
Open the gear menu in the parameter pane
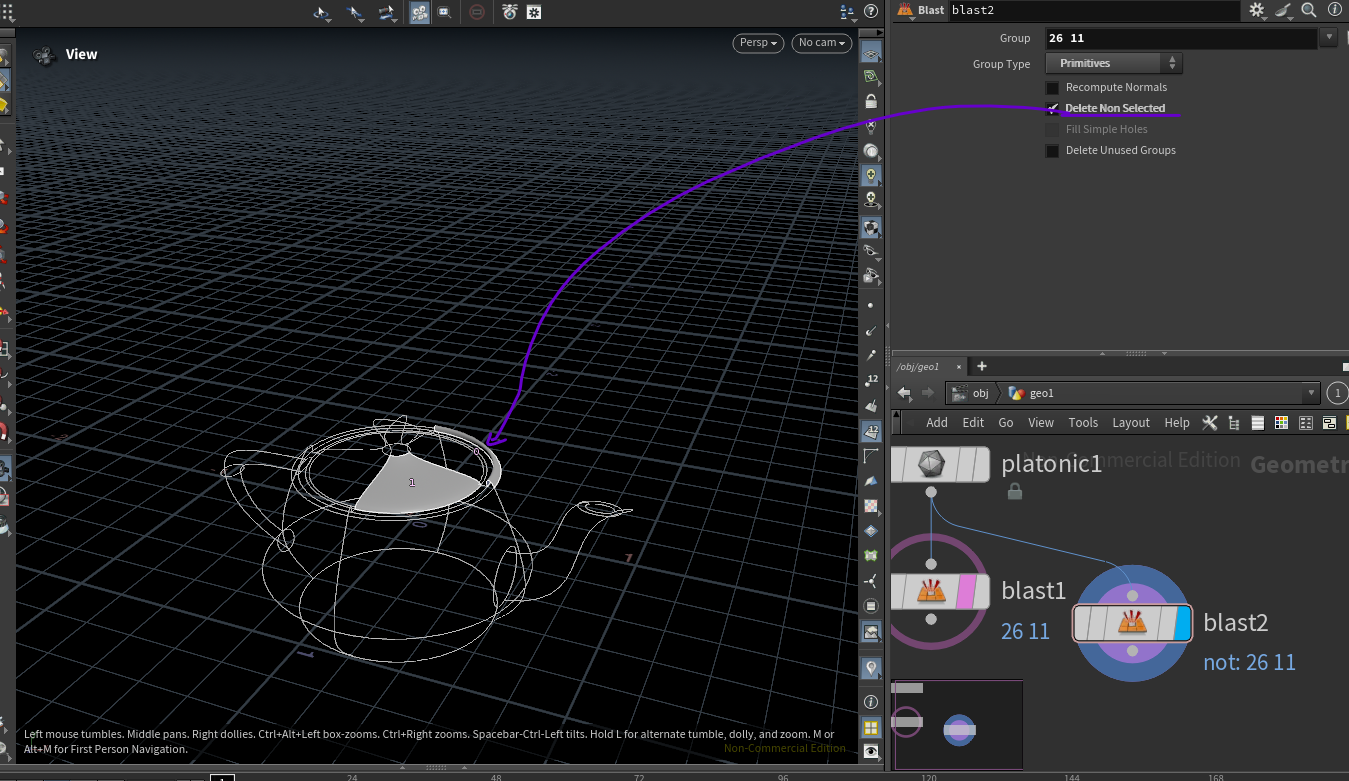(1257, 10)
